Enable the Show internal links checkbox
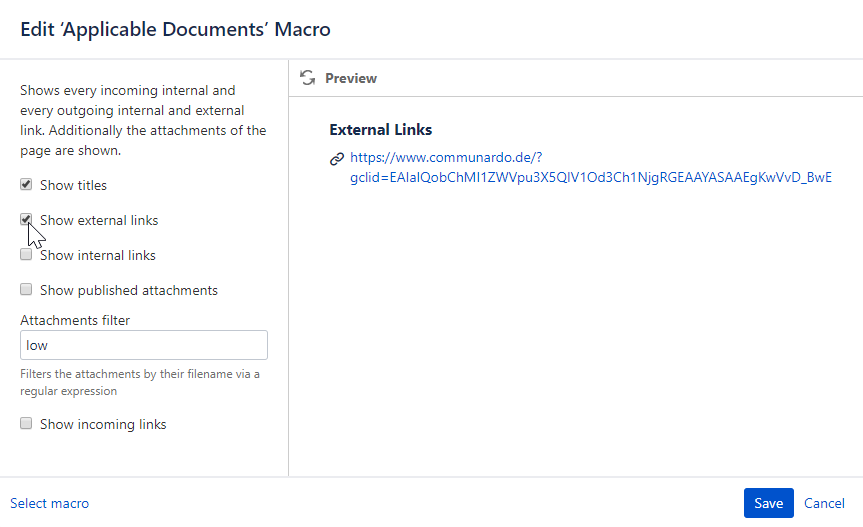The image size is (863, 527). 26,255
